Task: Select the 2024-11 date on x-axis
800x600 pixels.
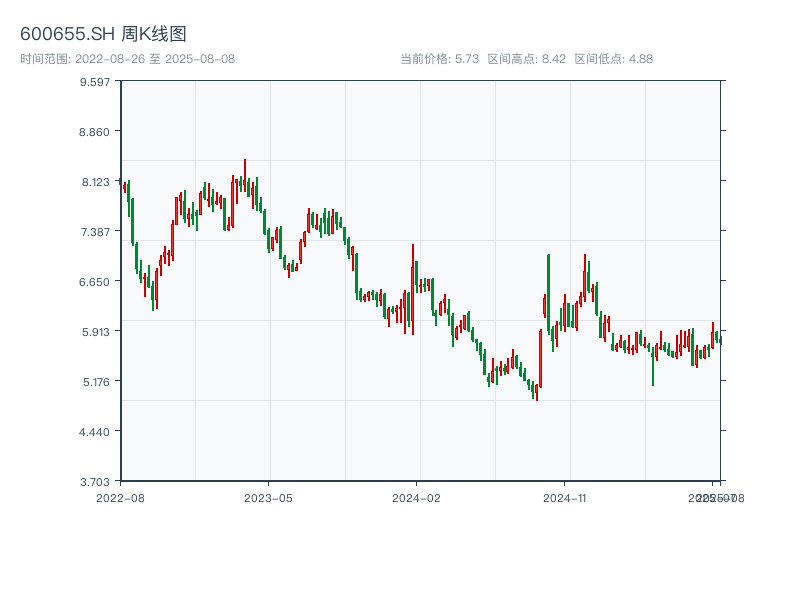Action: (565, 497)
